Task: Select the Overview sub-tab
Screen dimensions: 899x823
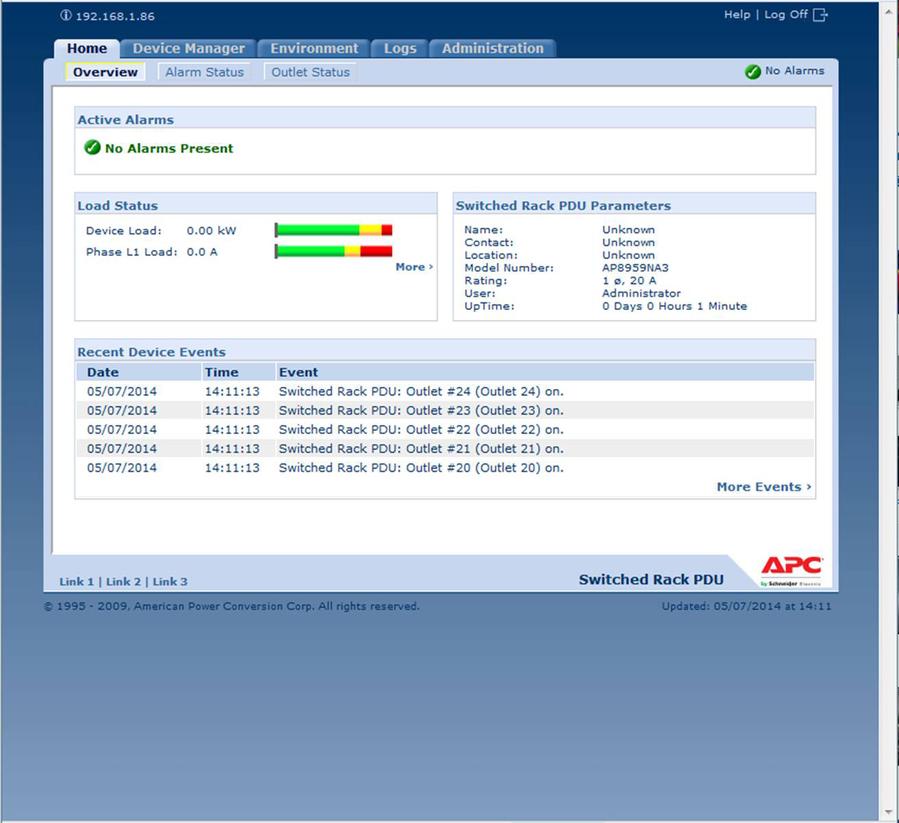Action: (x=105, y=72)
